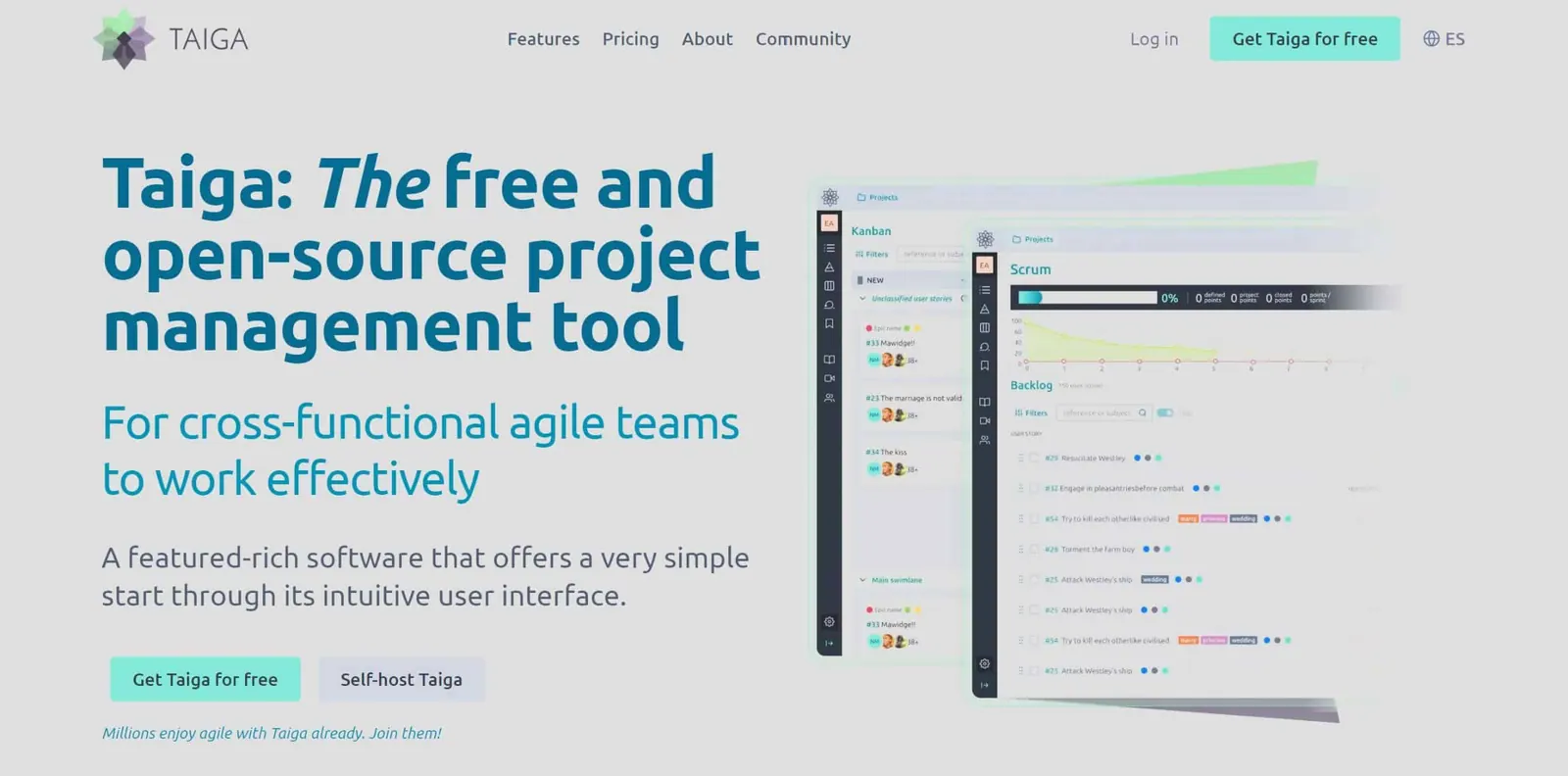Click header Get Taiga for free button
Viewport: 1568px width, 776px height.
[x=1304, y=39]
